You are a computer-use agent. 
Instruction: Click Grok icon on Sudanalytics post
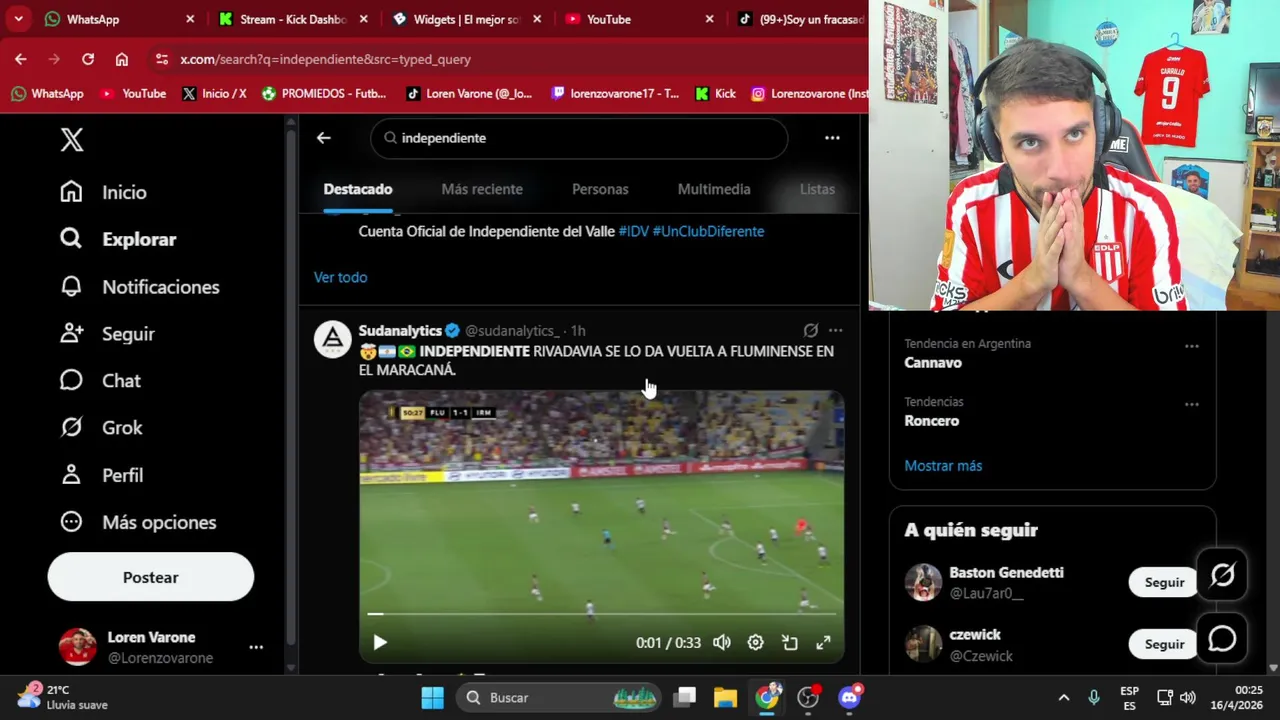(x=811, y=330)
